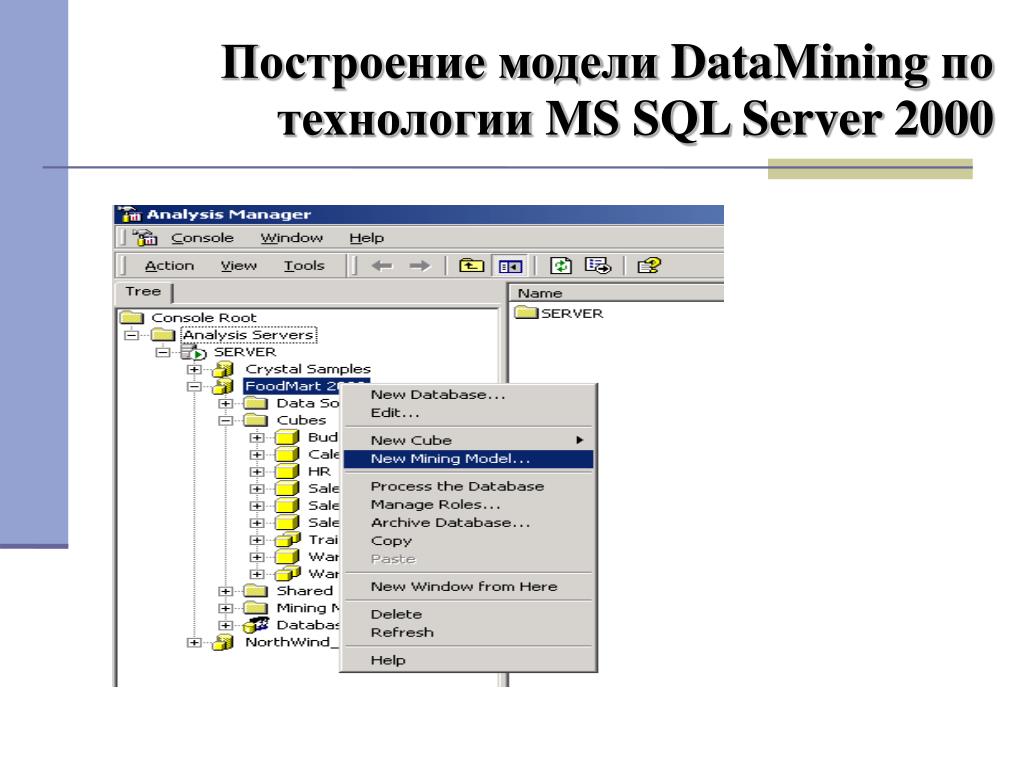Select Crystal Samples tree item text
1024x768 pixels.
pyautogui.click(x=308, y=369)
